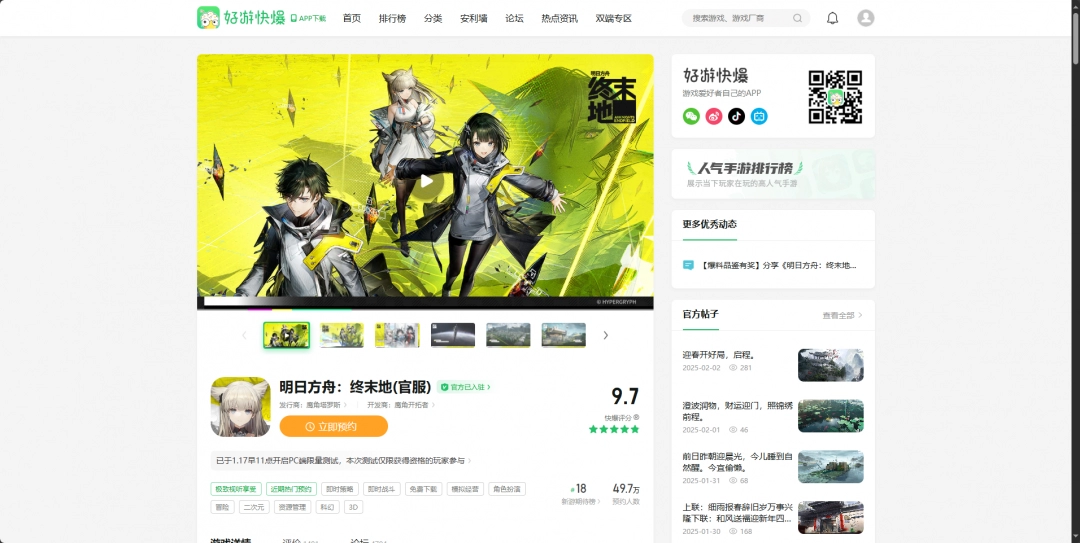The height and width of the screenshot is (543, 1080).
Task: Open the 论坛 nav item
Action: point(515,19)
